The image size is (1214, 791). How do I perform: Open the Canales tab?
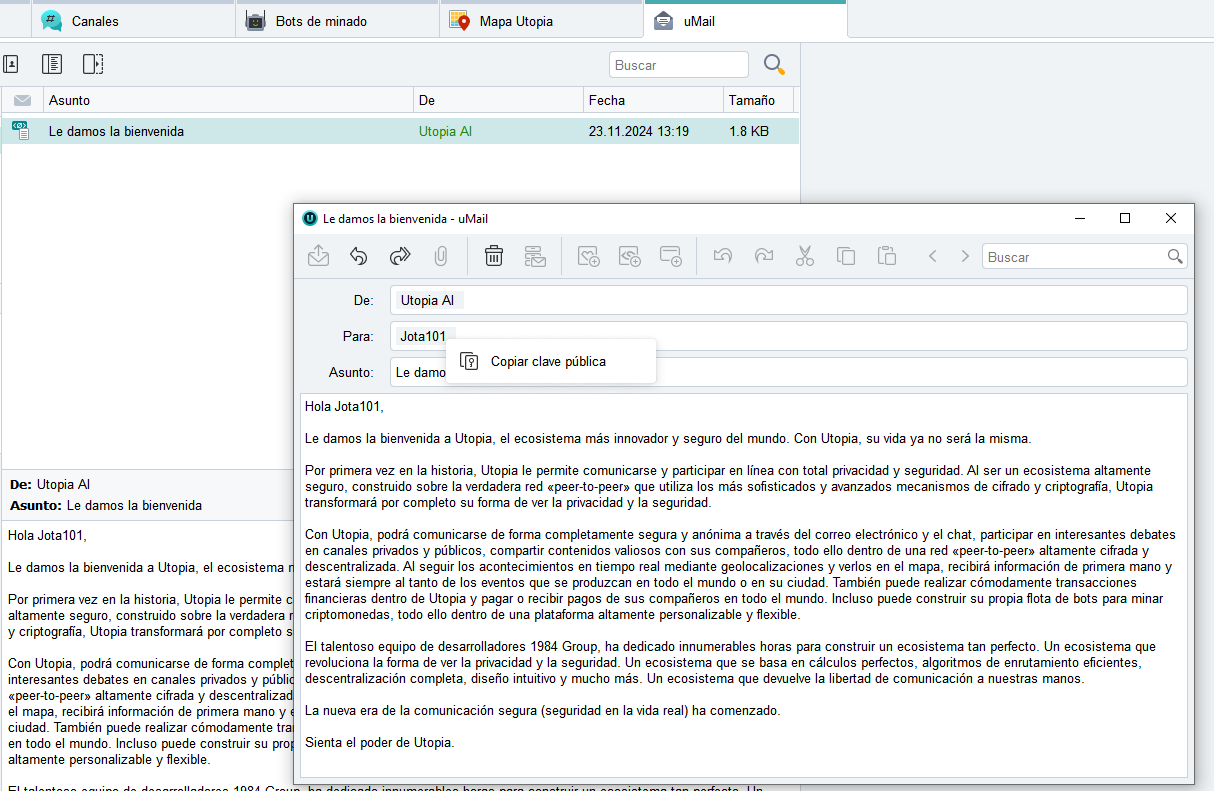click(134, 21)
